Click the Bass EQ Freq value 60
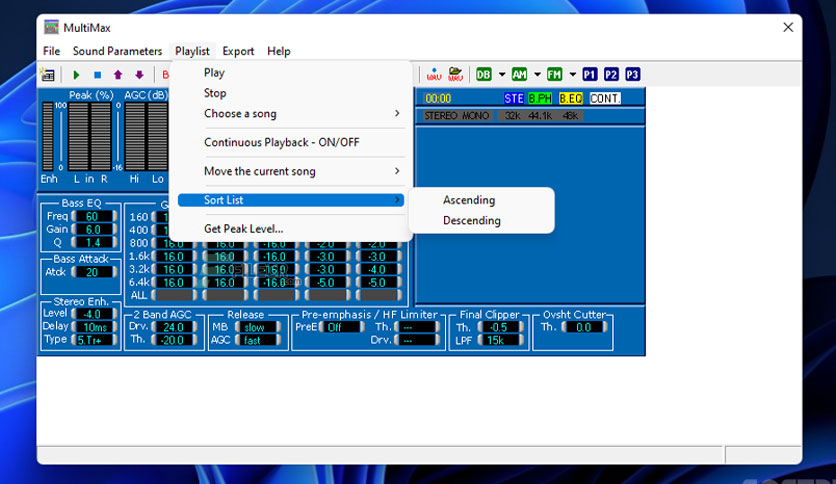Viewport: 836px width, 484px height. click(x=94, y=216)
